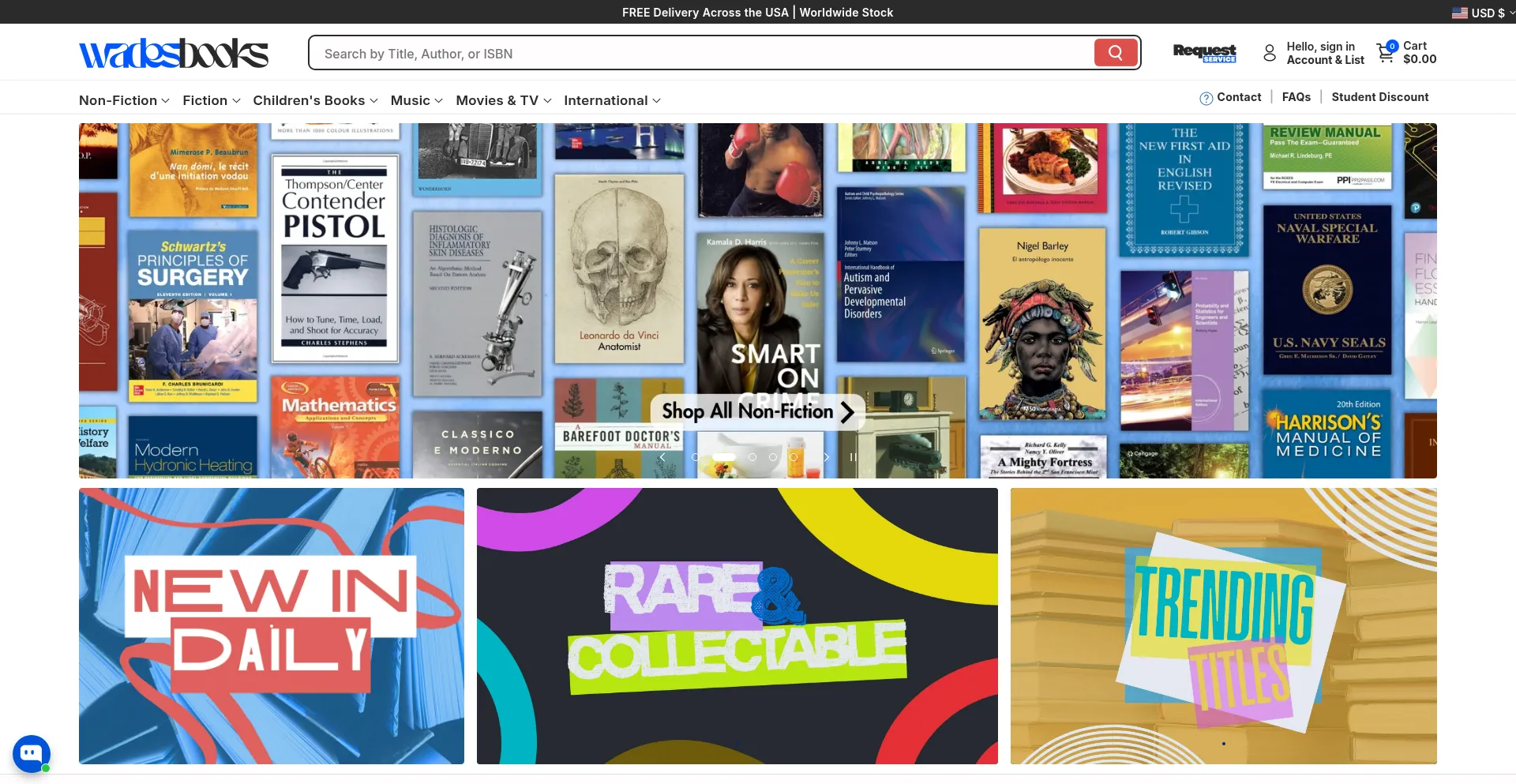Image resolution: width=1516 pixels, height=784 pixels.
Task: Pause the banner carousel autoplay
Action: (x=853, y=457)
